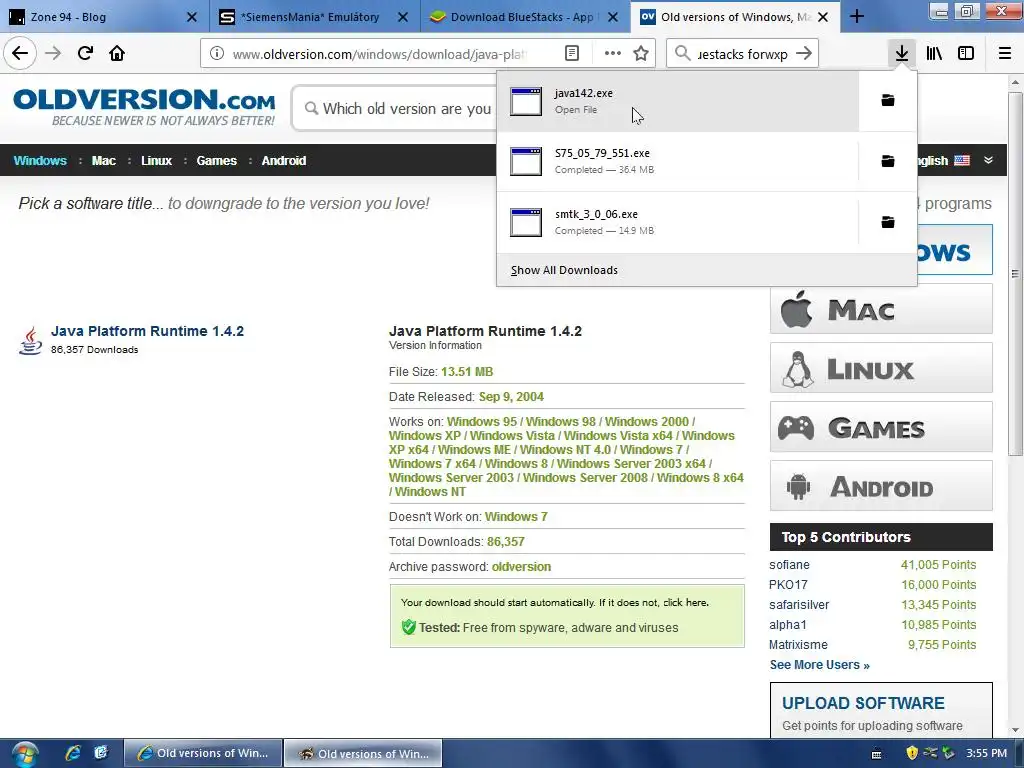Open the Library icon in toolbar

pos(934,54)
